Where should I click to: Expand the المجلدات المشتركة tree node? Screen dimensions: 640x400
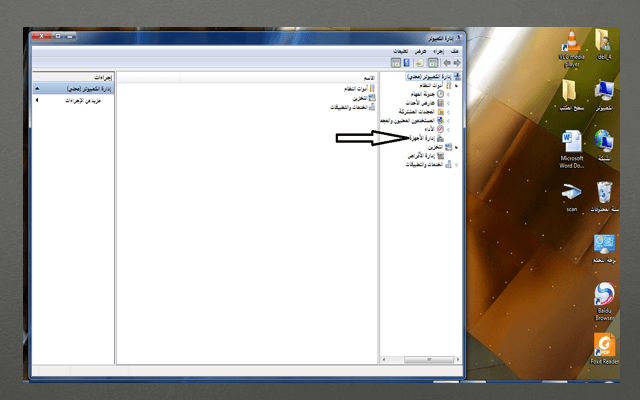point(448,112)
